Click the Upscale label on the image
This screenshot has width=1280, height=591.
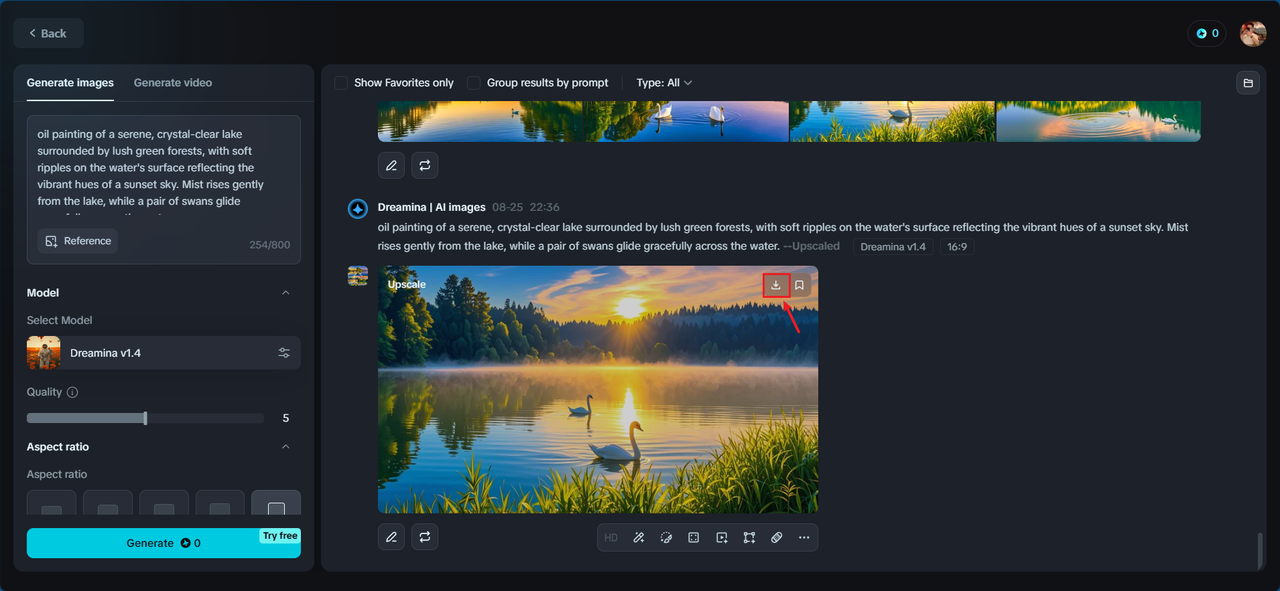(407, 285)
